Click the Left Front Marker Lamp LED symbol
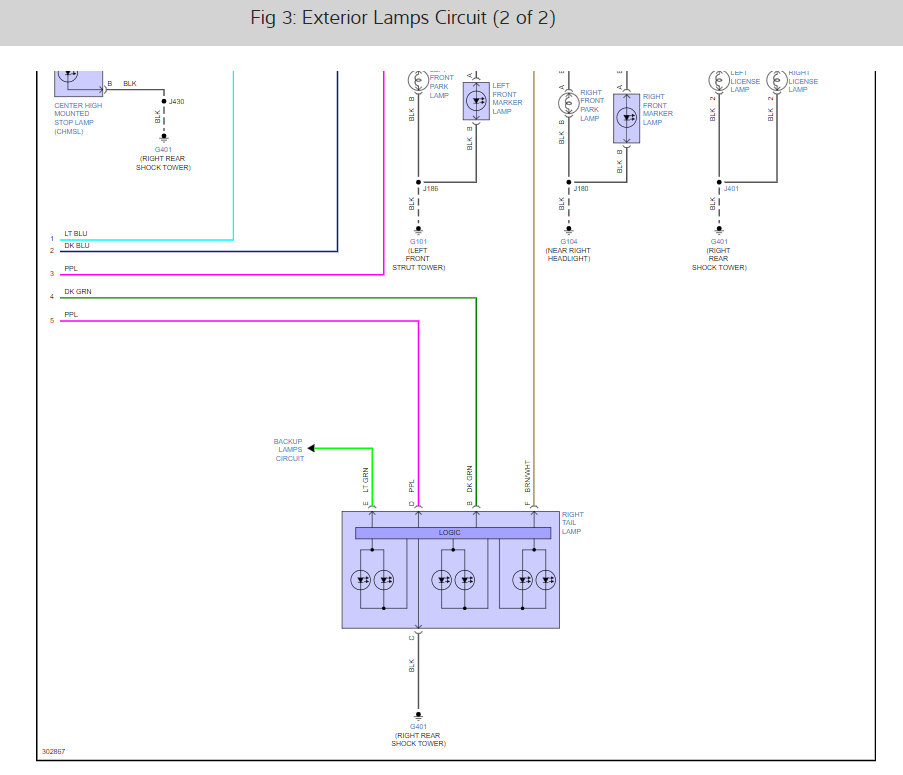 click(476, 101)
